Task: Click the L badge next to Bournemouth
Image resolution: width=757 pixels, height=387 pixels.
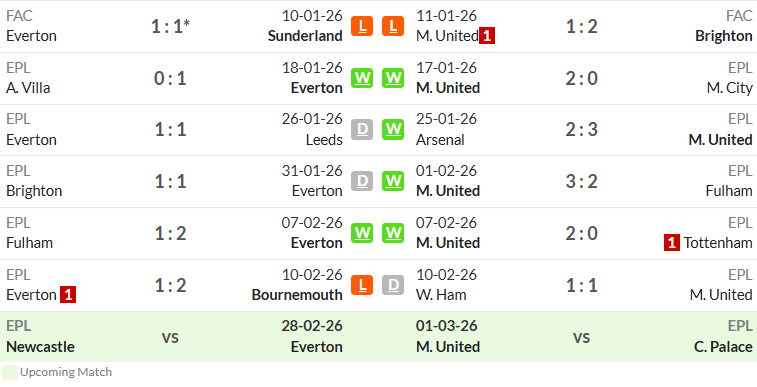Action: pos(362,285)
